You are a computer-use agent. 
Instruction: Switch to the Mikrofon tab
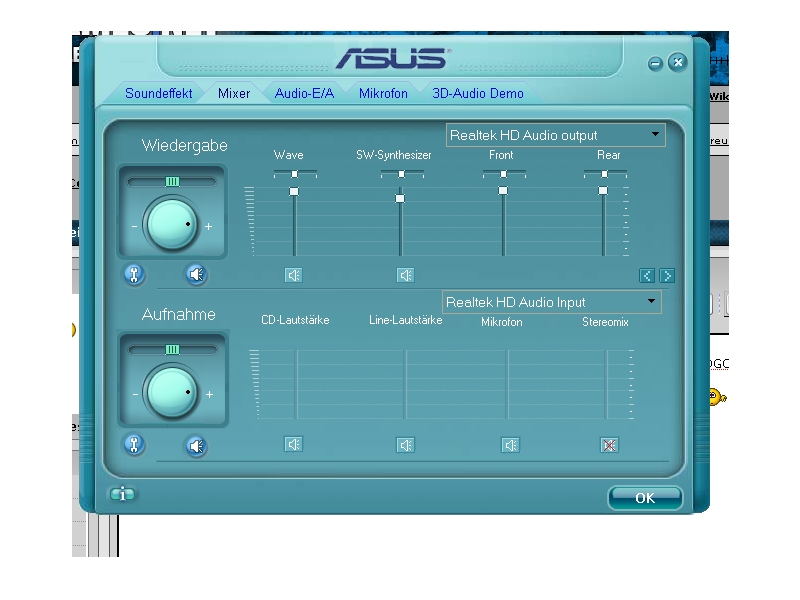(x=383, y=93)
